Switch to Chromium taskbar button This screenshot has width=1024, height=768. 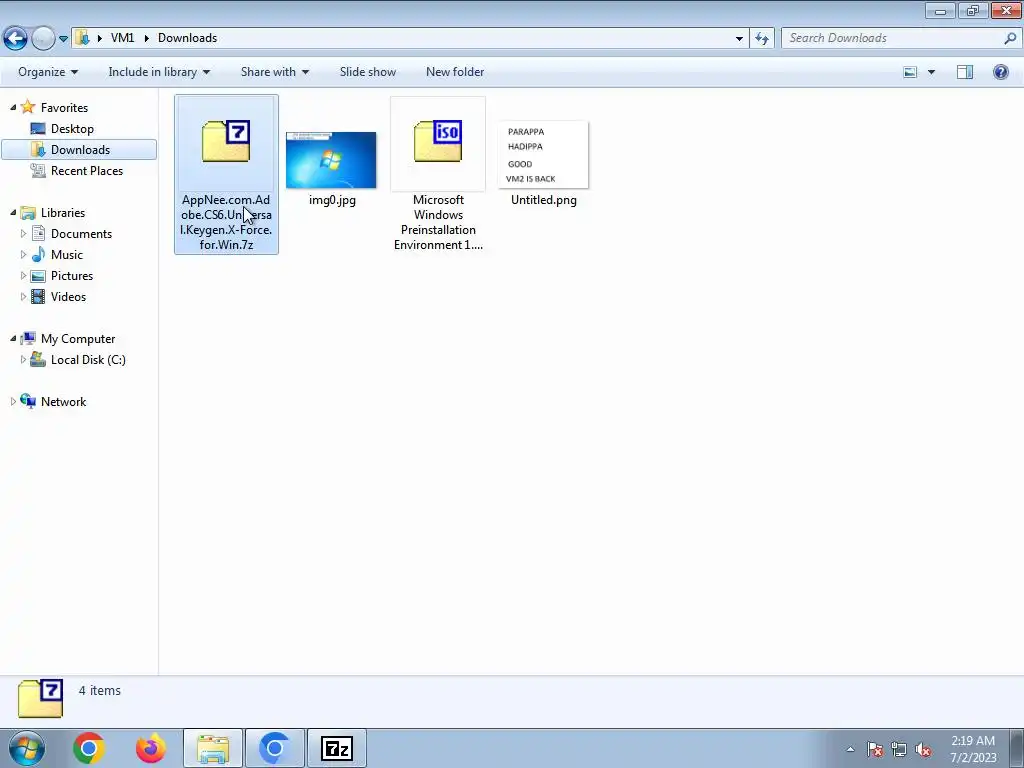tap(274, 748)
